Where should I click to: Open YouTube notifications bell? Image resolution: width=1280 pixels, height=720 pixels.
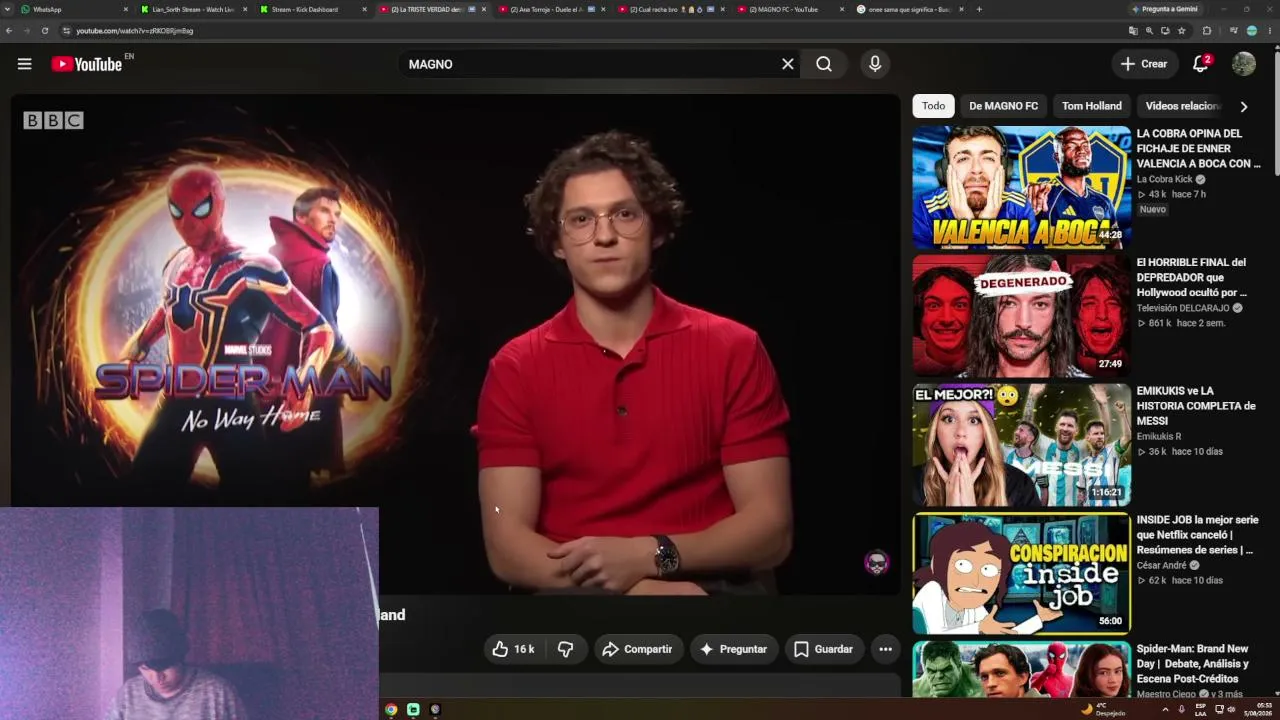tap(1201, 64)
